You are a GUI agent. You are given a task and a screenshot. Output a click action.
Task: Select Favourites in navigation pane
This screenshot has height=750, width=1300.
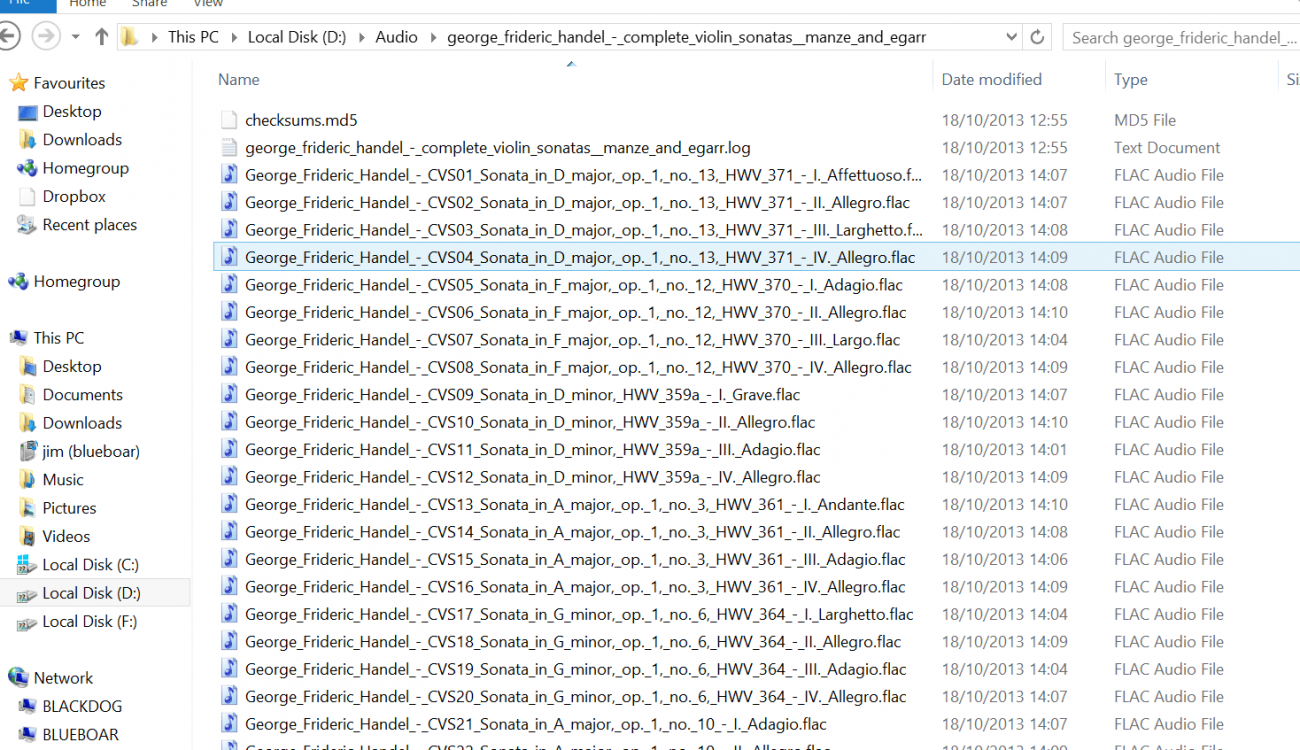tap(69, 83)
